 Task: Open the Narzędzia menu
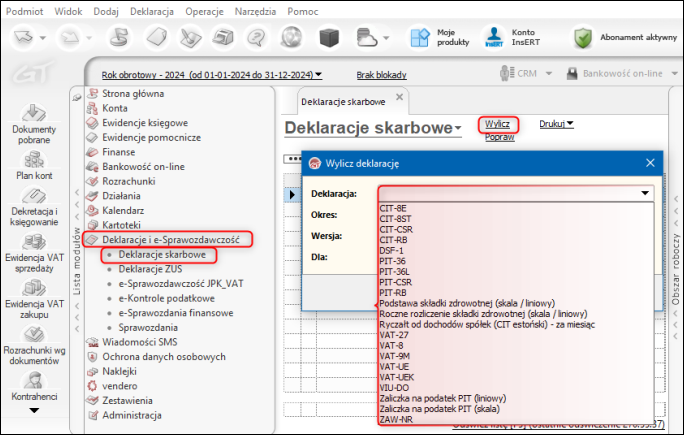[x=255, y=11]
